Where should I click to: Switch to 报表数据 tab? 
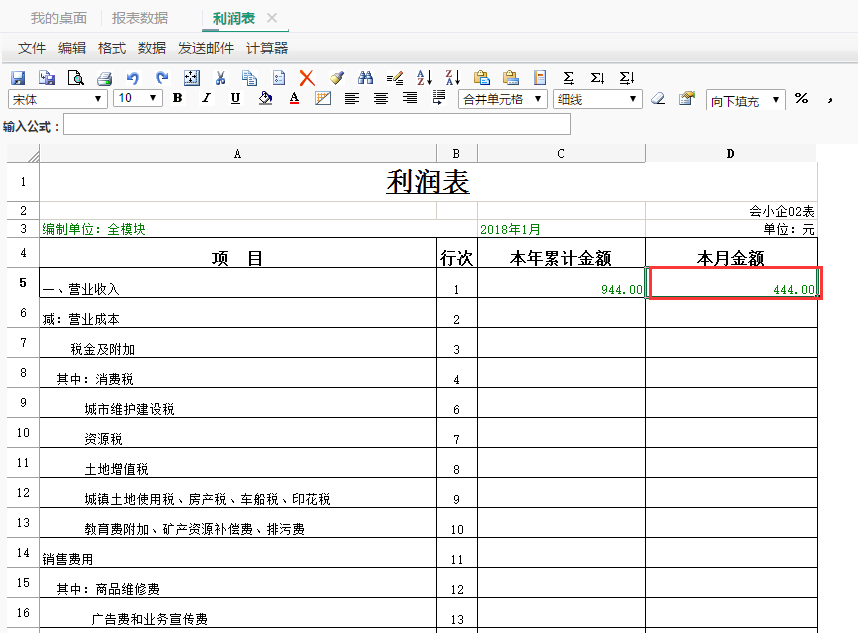140,18
